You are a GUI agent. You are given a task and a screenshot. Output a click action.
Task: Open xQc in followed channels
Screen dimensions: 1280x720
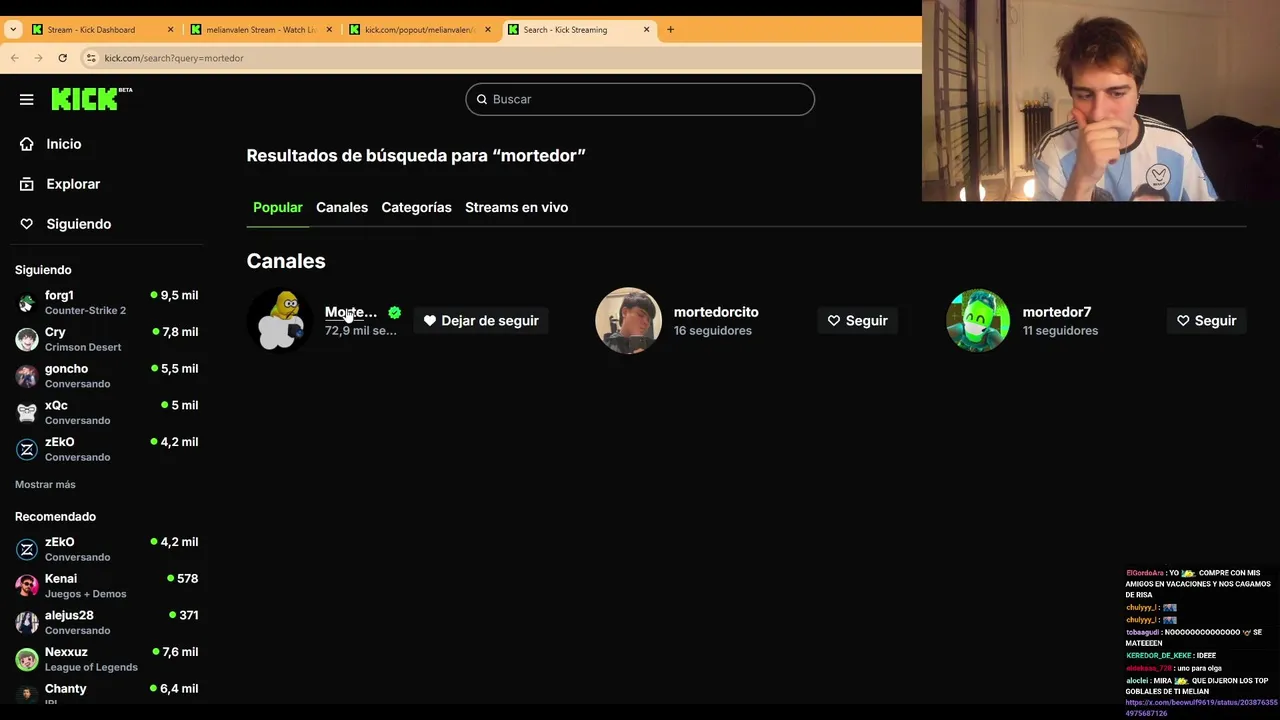click(106, 412)
